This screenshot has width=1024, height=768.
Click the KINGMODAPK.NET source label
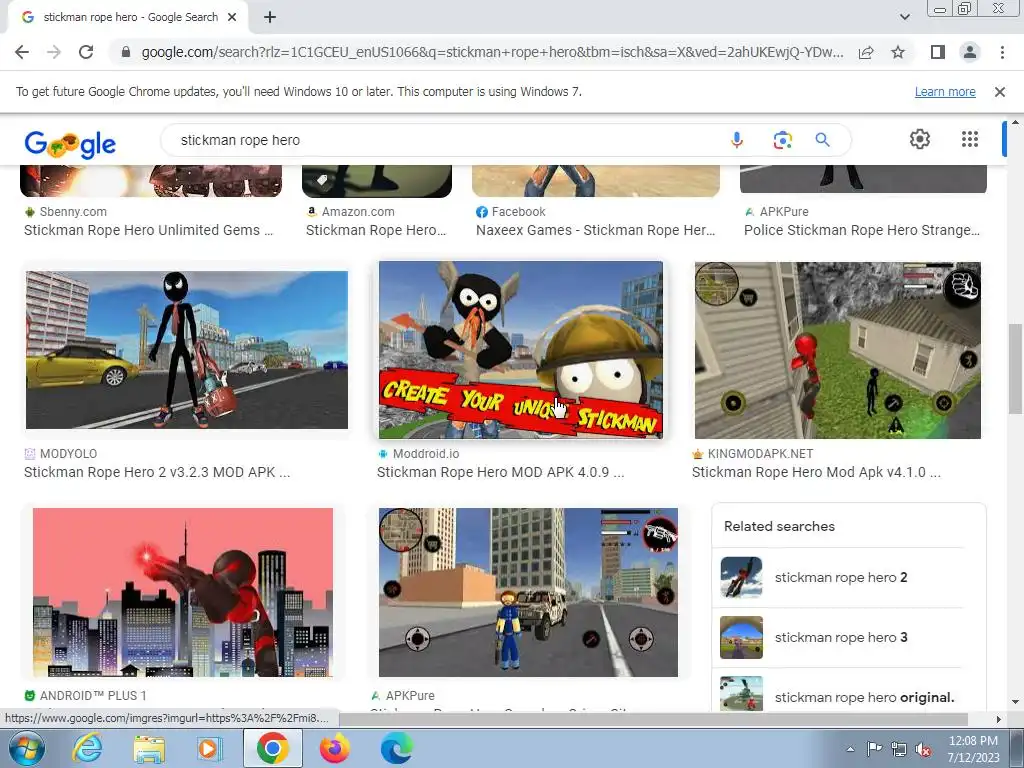[760, 454]
